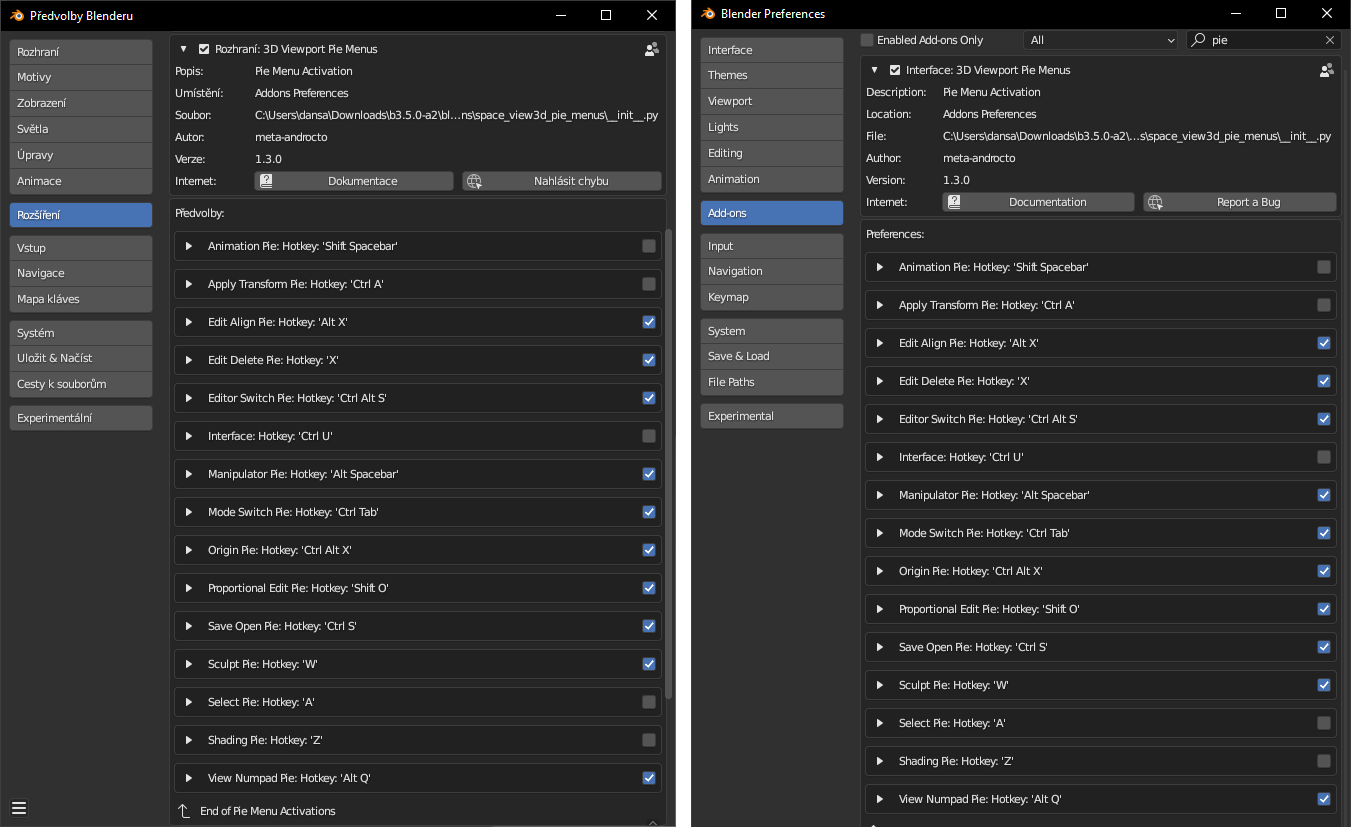Expand Animation Pie row in Czech window
This screenshot has height=827, width=1352.
(189, 246)
